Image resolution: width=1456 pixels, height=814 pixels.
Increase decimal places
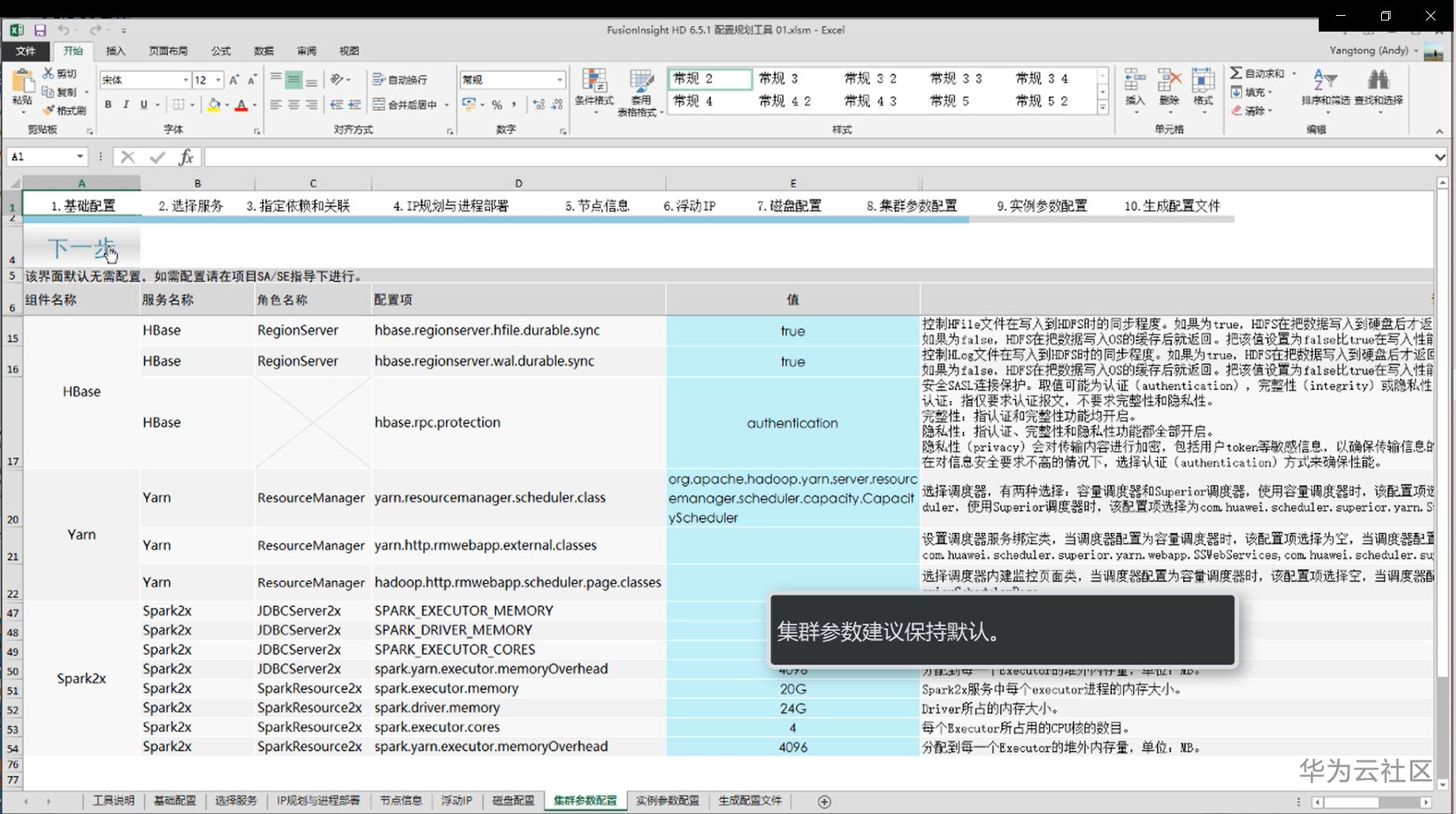point(539,104)
